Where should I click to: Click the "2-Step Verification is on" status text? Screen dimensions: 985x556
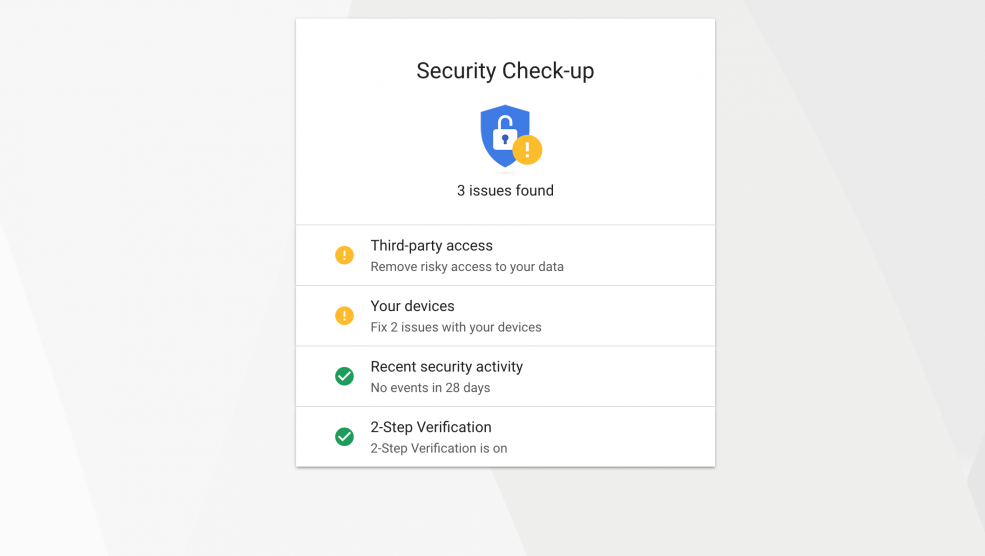tap(438, 448)
